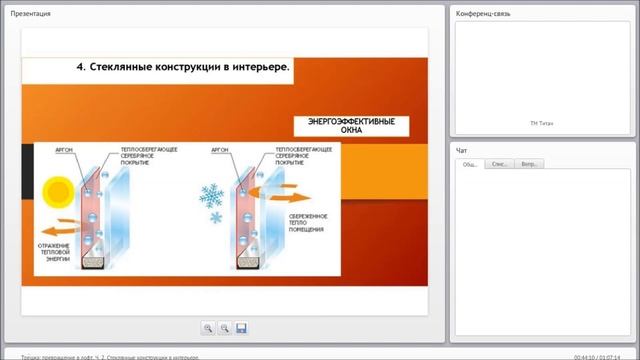Click the 'Конференц-связь' panel header

coord(483,13)
